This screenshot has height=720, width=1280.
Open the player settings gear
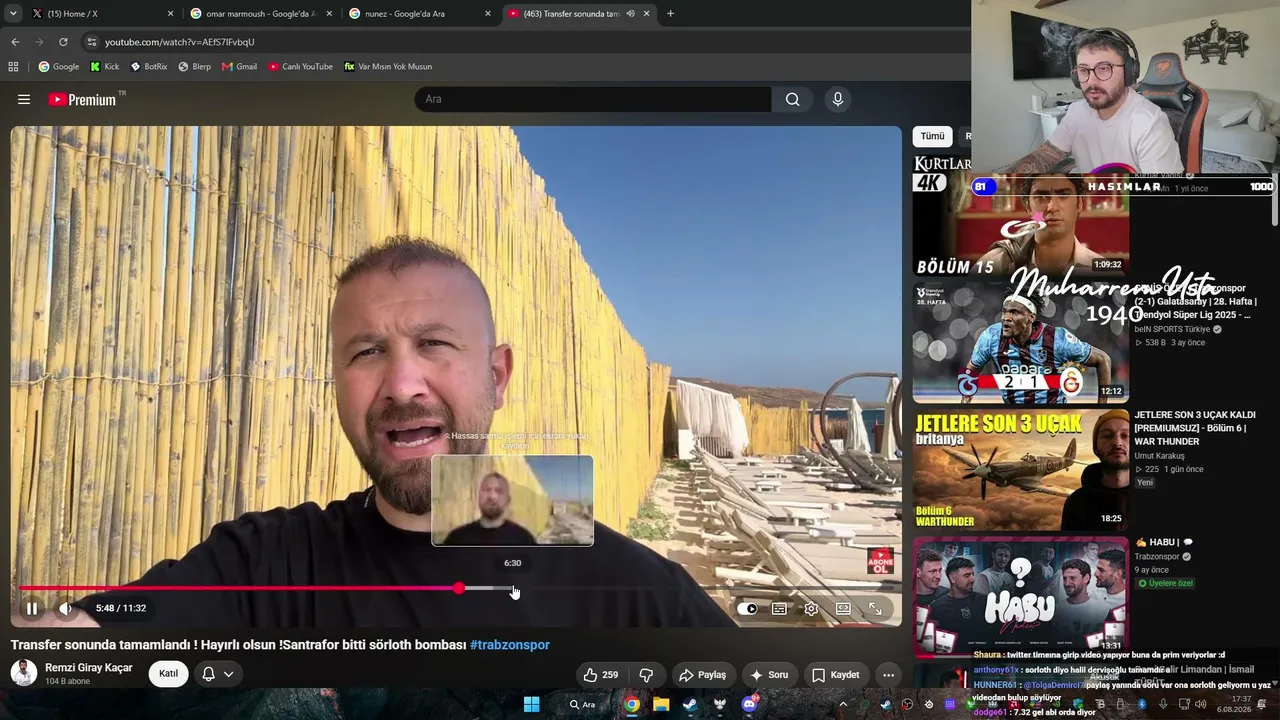811,608
